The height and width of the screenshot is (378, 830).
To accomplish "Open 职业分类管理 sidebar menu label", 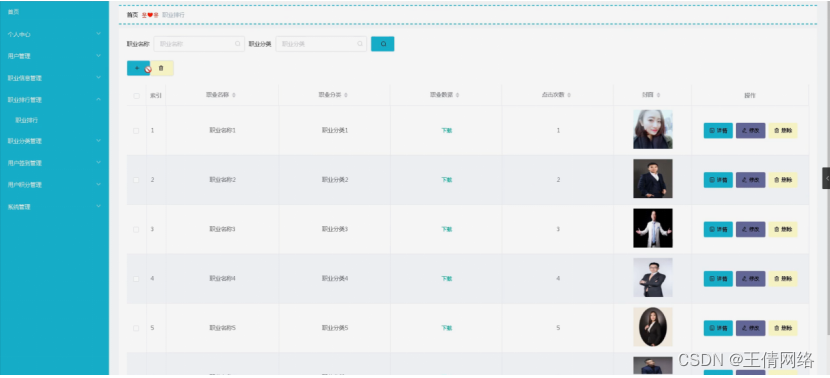I will coord(24,141).
